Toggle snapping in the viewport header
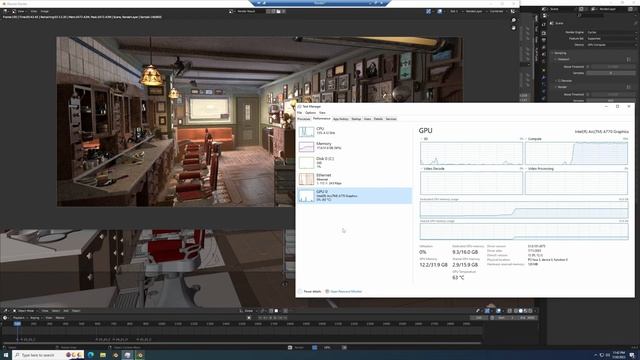Screen dimensions: 640x360 click(271, 311)
